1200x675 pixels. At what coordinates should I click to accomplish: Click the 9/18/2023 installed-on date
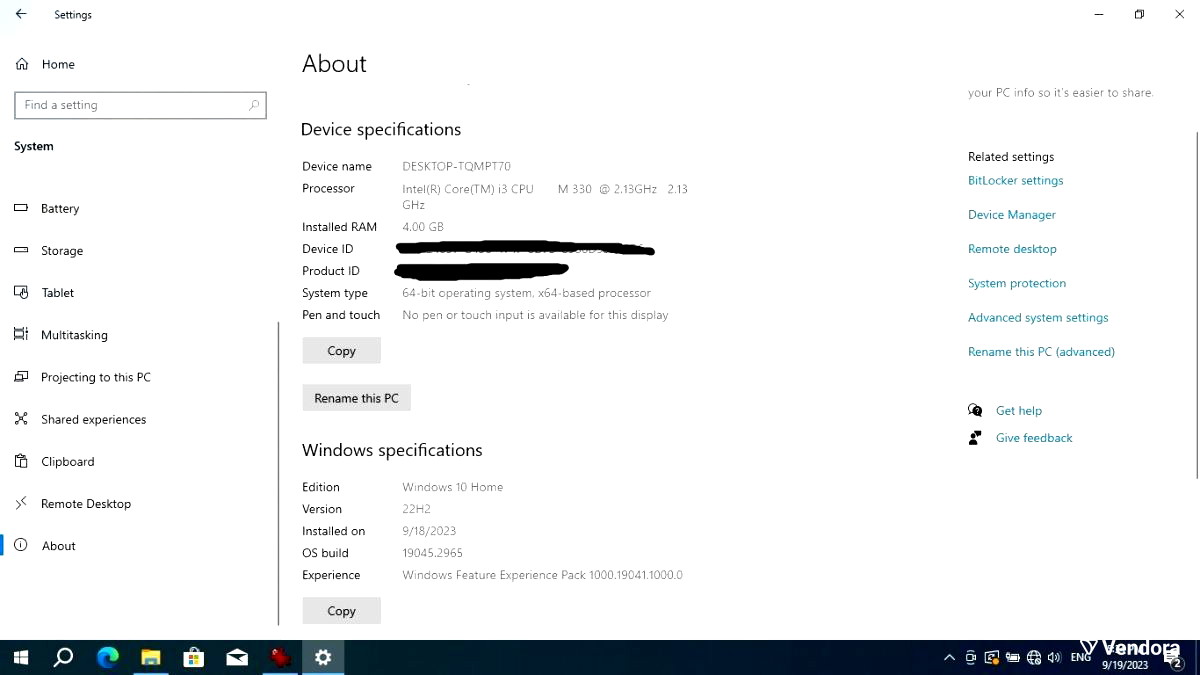tap(429, 531)
